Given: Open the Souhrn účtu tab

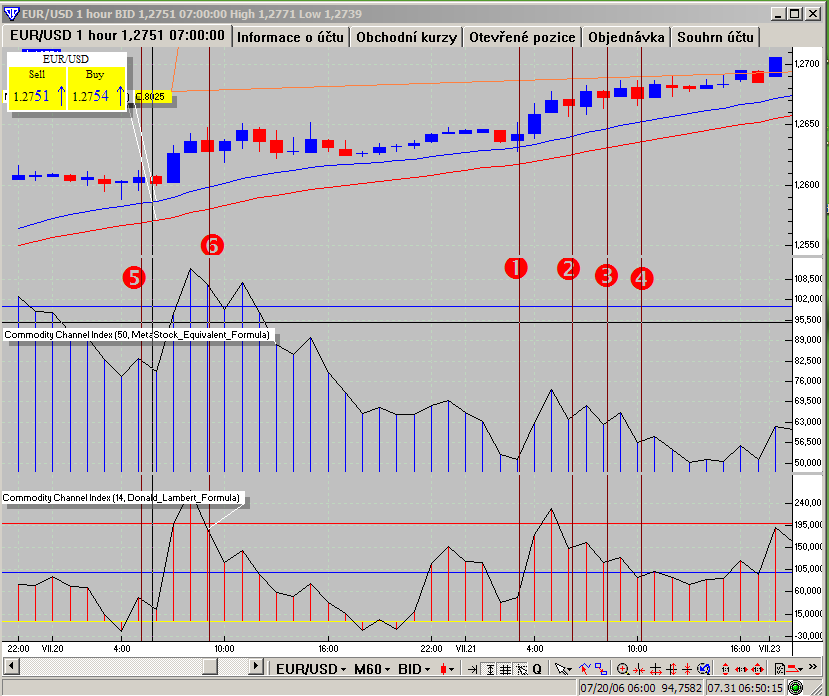Looking at the screenshot, I should 715,37.
